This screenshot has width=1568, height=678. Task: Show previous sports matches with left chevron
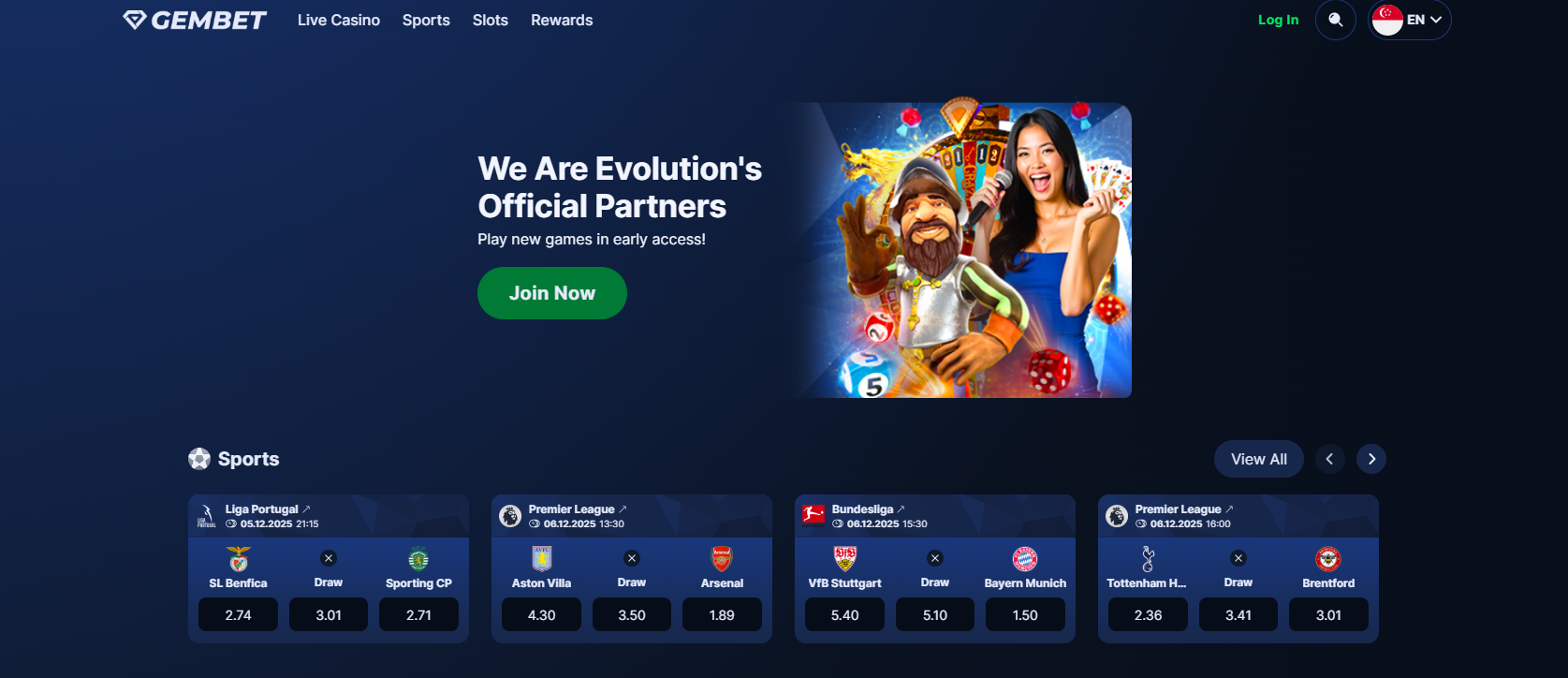coord(1329,459)
